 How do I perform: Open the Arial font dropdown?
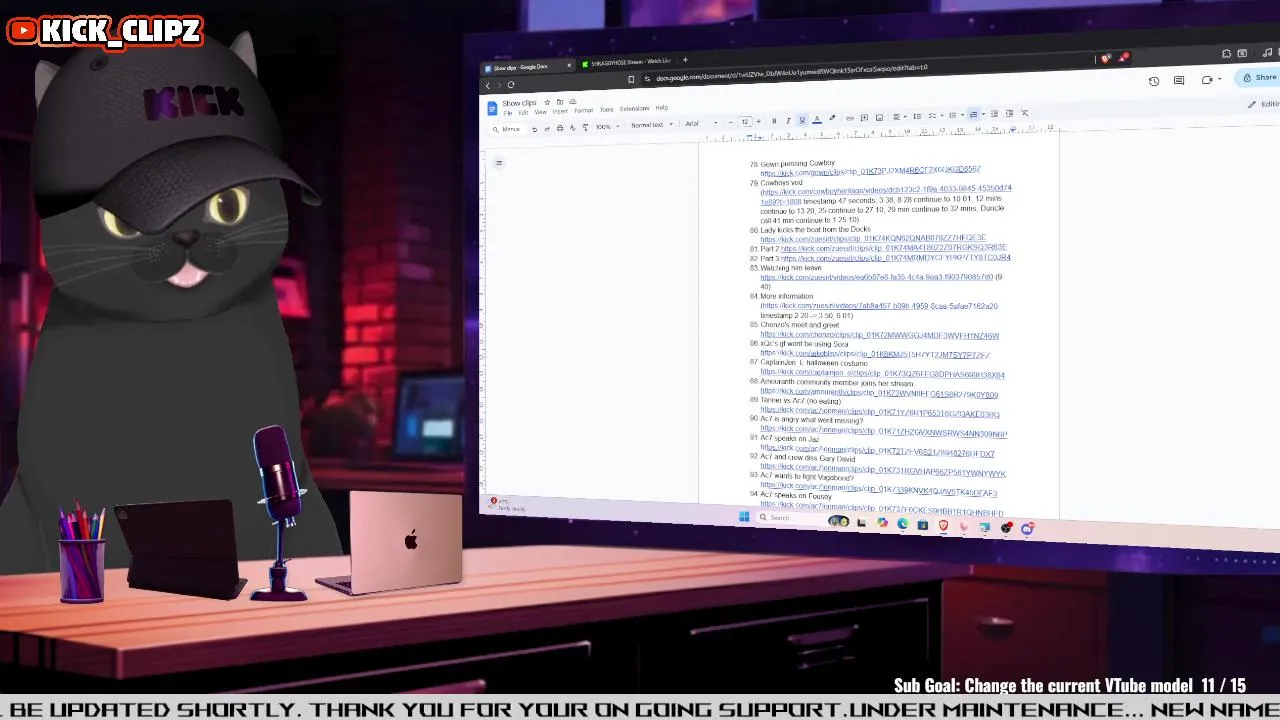(701, 123)
